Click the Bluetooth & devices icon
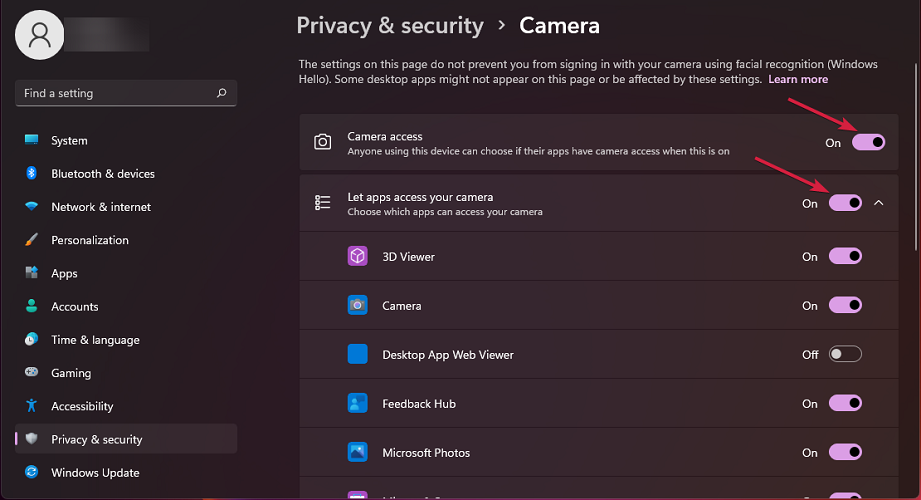Viewport: 921px width, 500px height. (32, 173)
